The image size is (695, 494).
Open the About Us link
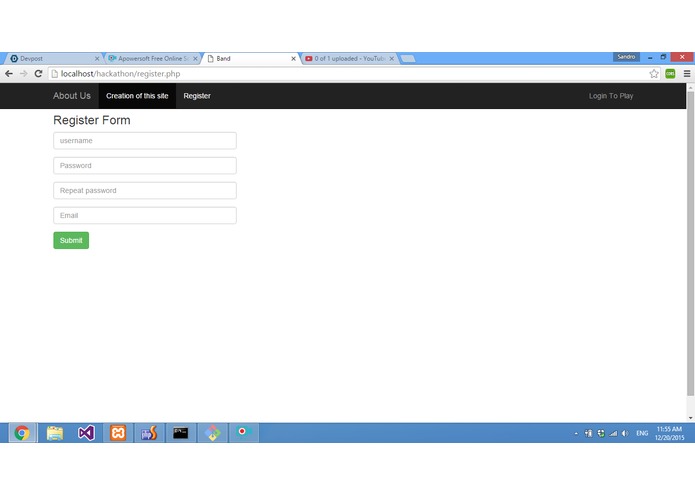point(72,96)
